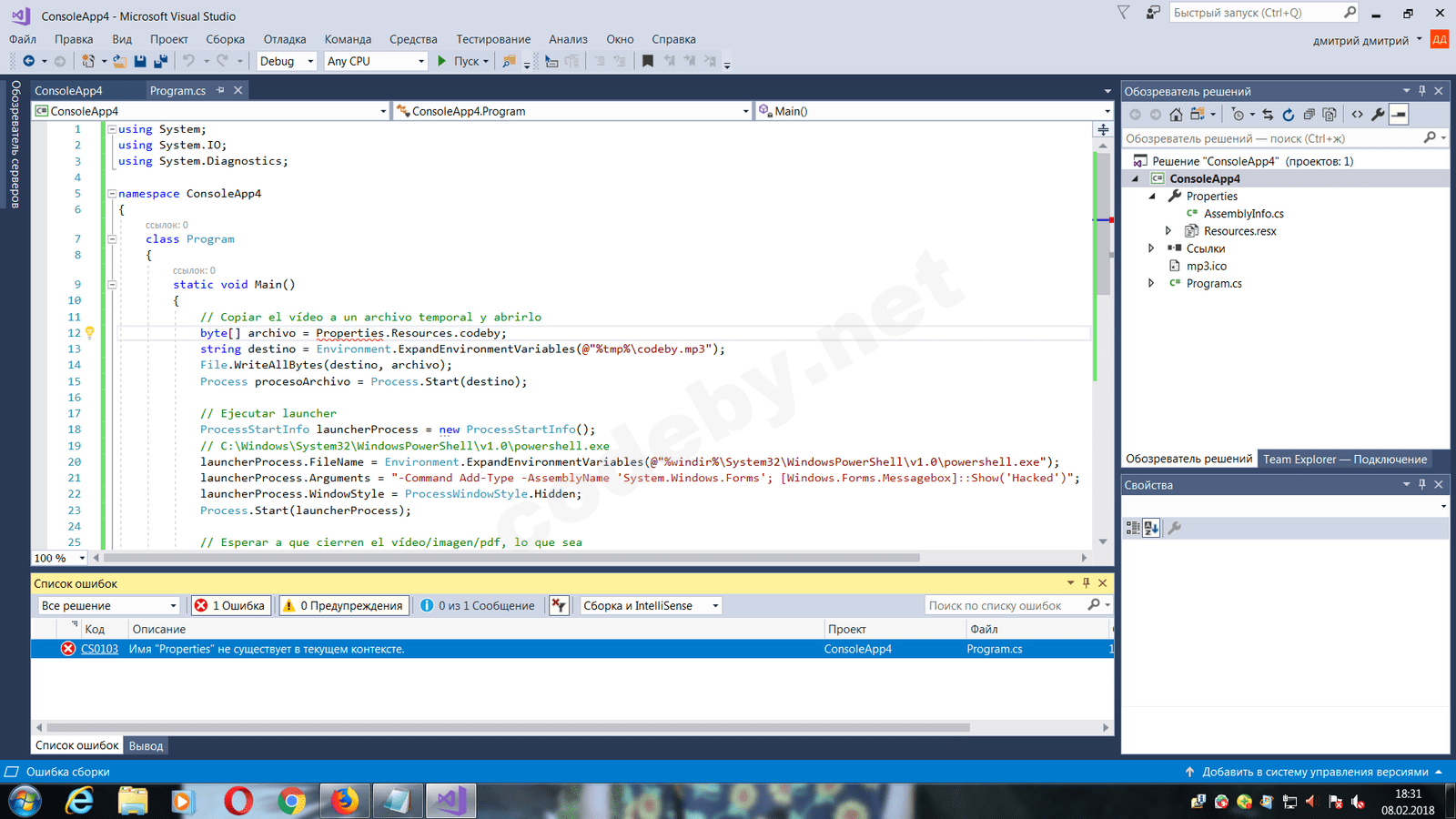The height and width of the screenshot is (819, 1456).
Task: Click the error list horizontal scrollbar
Action: click(x=508, y=727)
